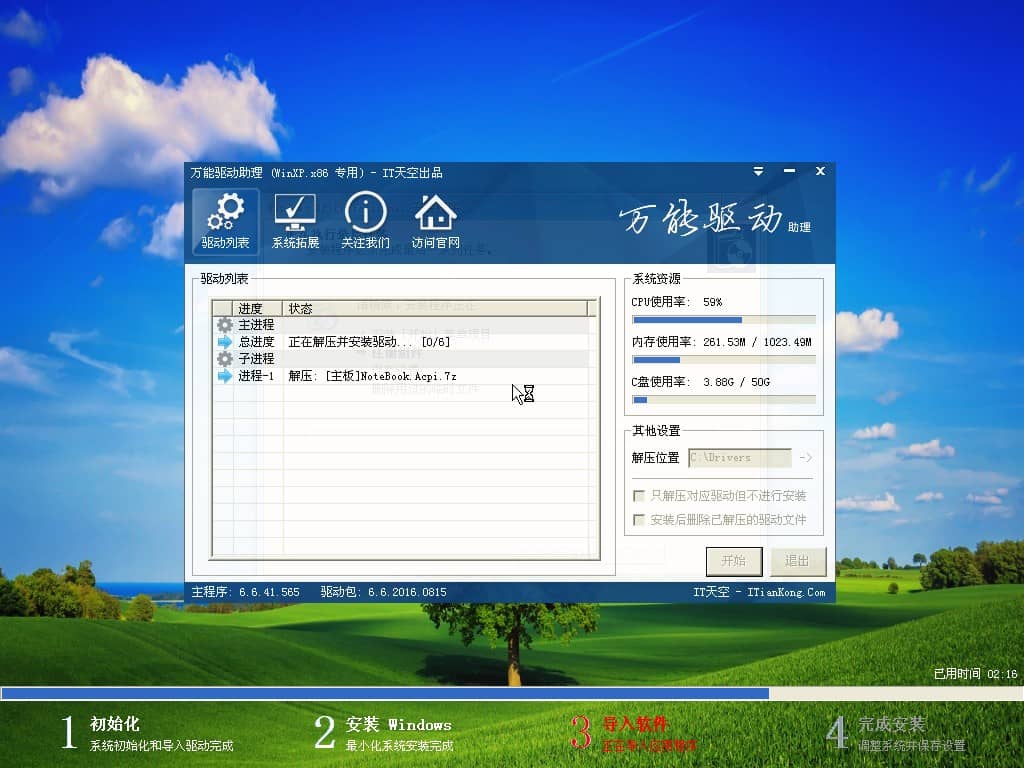Image resolution: width=1024 pixels, height=768 pixels.
Task: Click the 子进程 gear icon
Action: point(225,359)
